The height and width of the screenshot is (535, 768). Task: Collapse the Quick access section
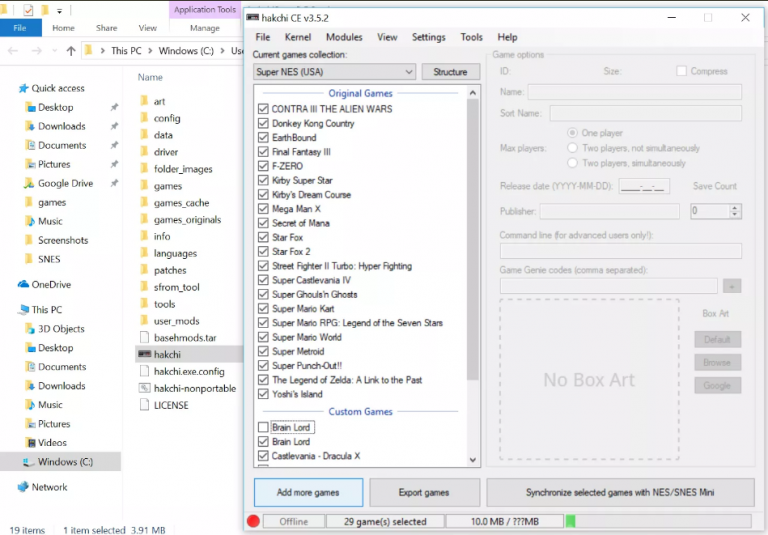pos(8,88)
